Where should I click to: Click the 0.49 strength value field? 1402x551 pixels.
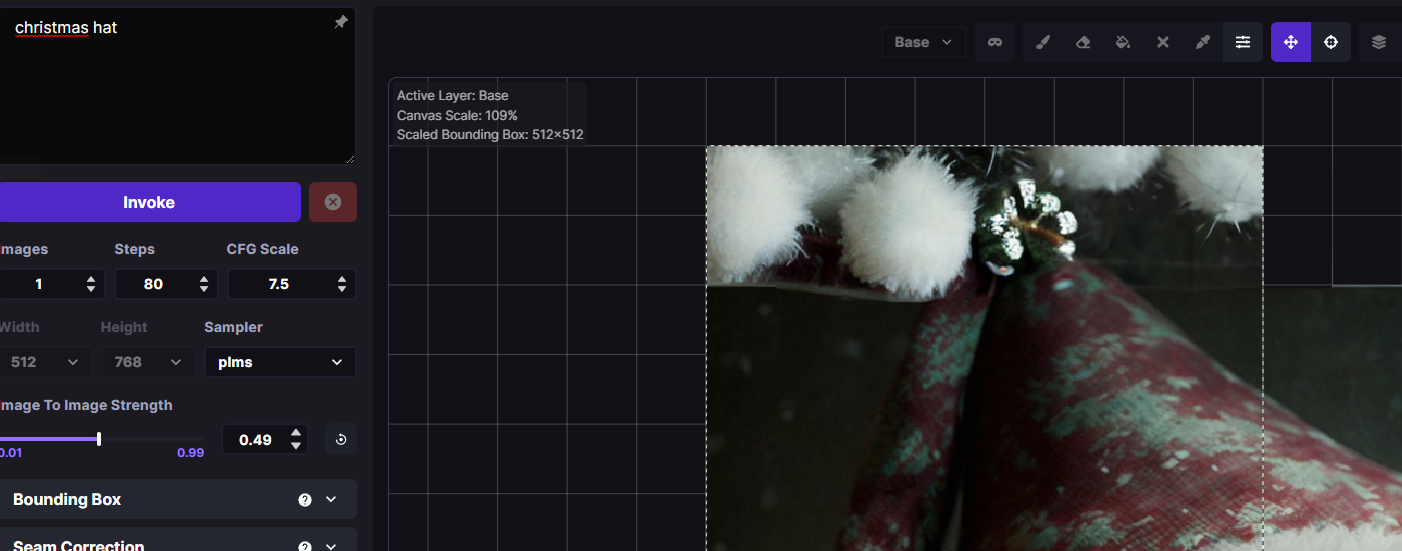click(x=256, y=439)
